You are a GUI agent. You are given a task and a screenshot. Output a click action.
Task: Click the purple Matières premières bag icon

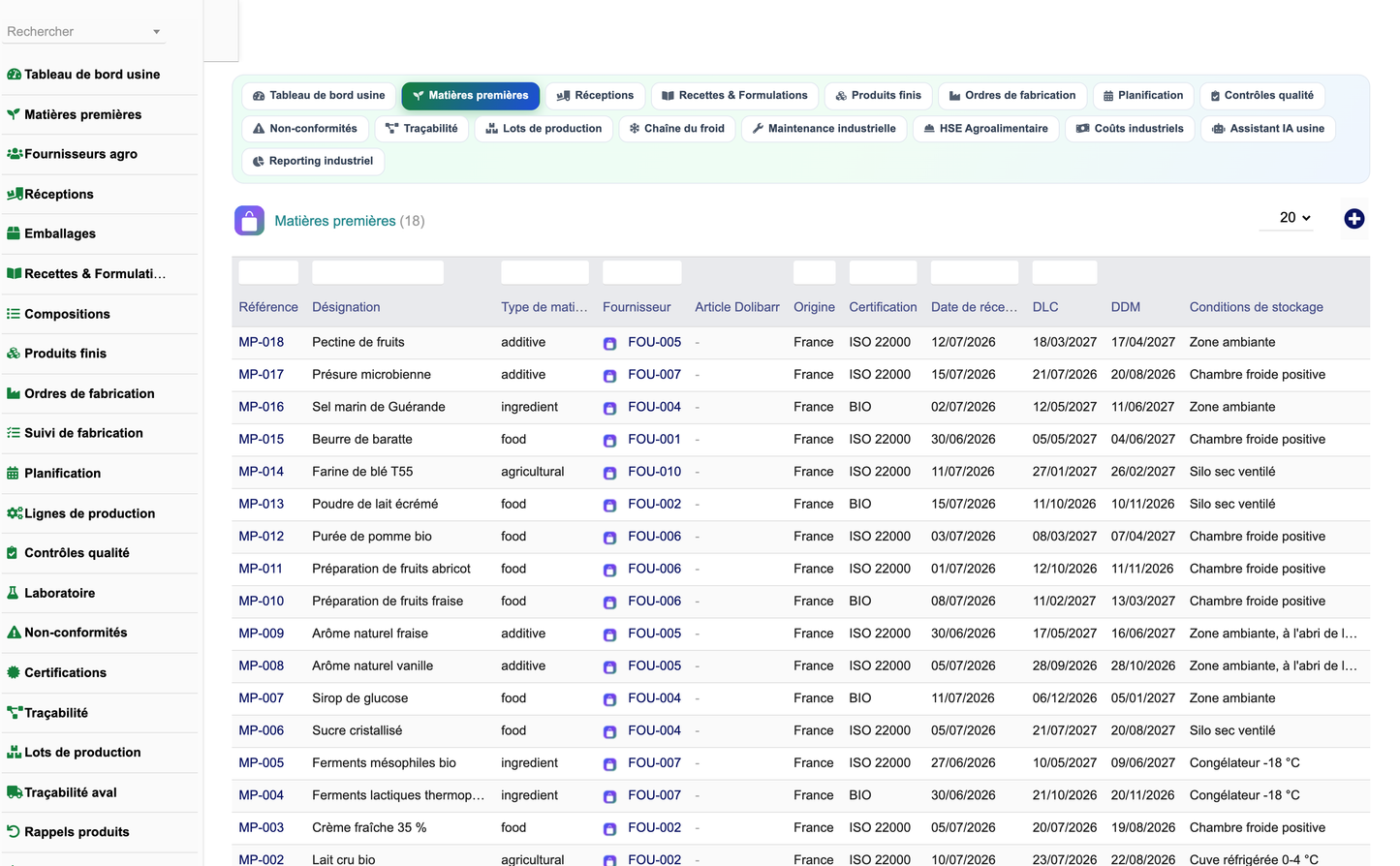click(x=249, y=221)
